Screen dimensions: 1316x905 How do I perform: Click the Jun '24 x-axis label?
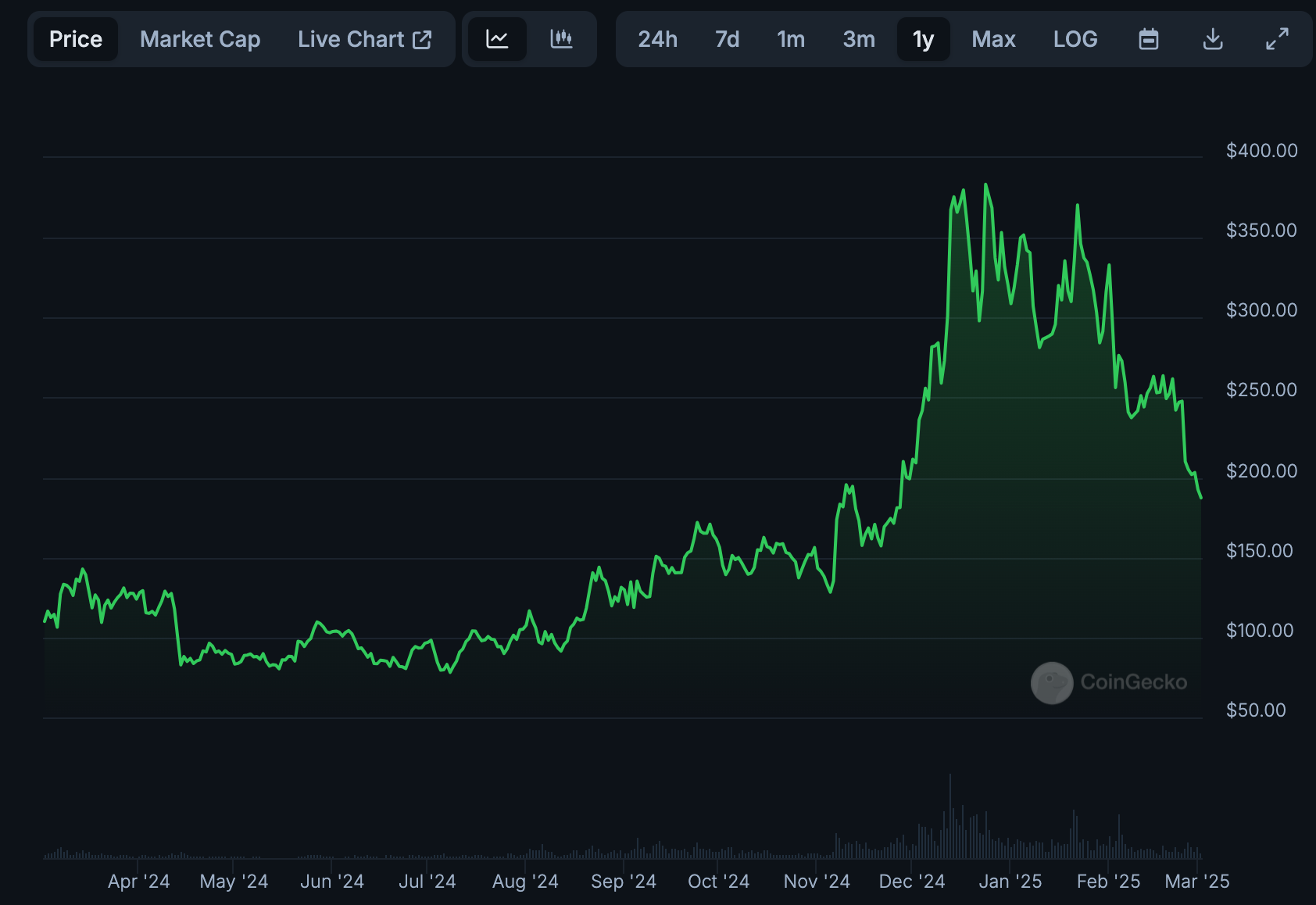click(x=332, y=882)
